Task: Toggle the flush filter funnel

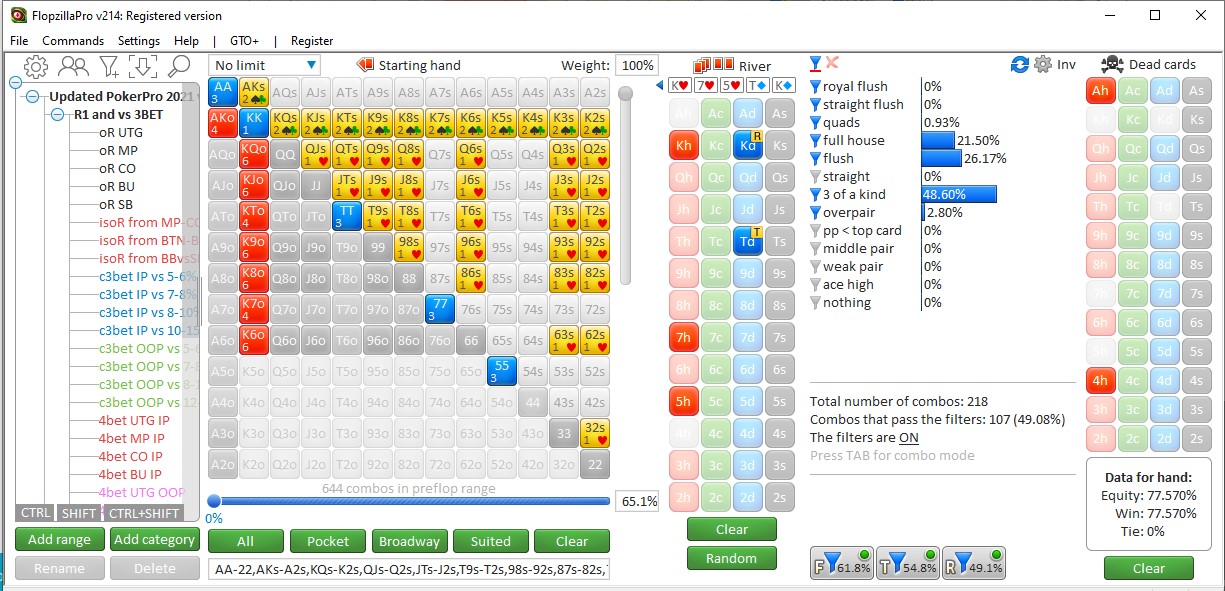Action: (x=815, y=159)
